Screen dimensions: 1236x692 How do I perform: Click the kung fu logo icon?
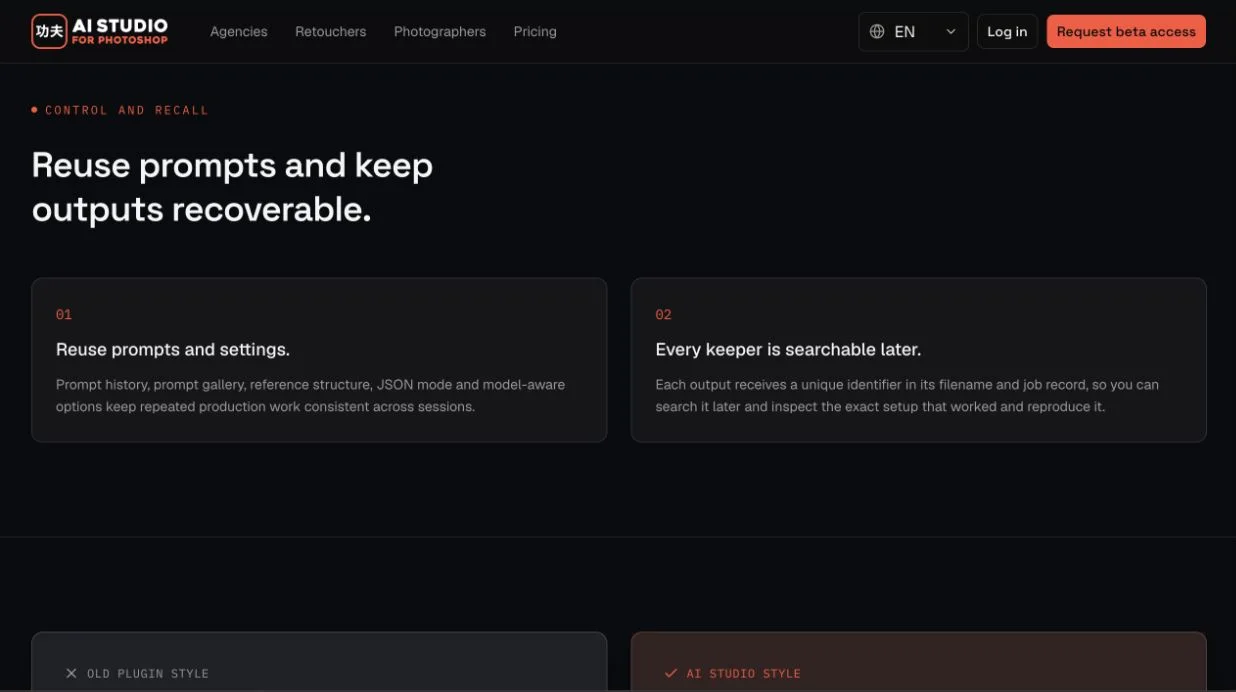coord(49,31)
